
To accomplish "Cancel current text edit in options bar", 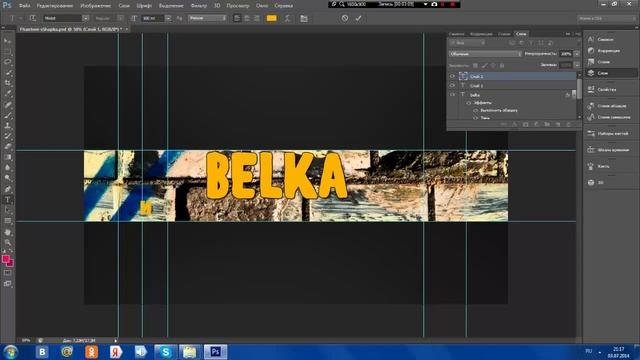I will (x=345, y=18).
